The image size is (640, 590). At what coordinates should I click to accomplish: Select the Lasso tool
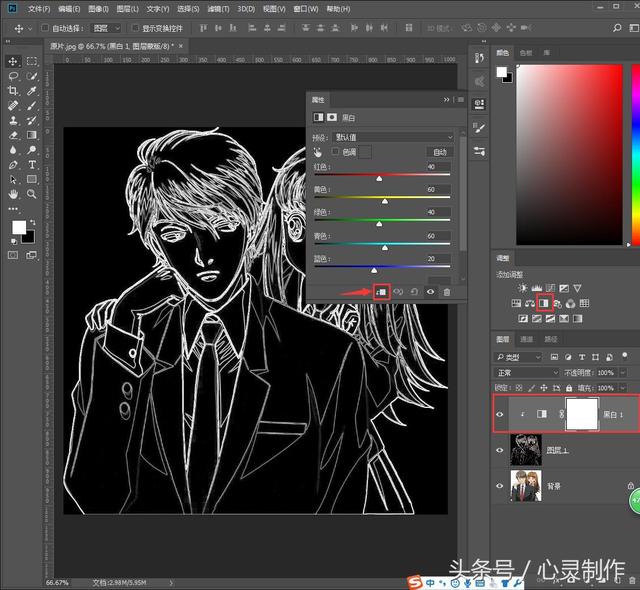(13, 76)
